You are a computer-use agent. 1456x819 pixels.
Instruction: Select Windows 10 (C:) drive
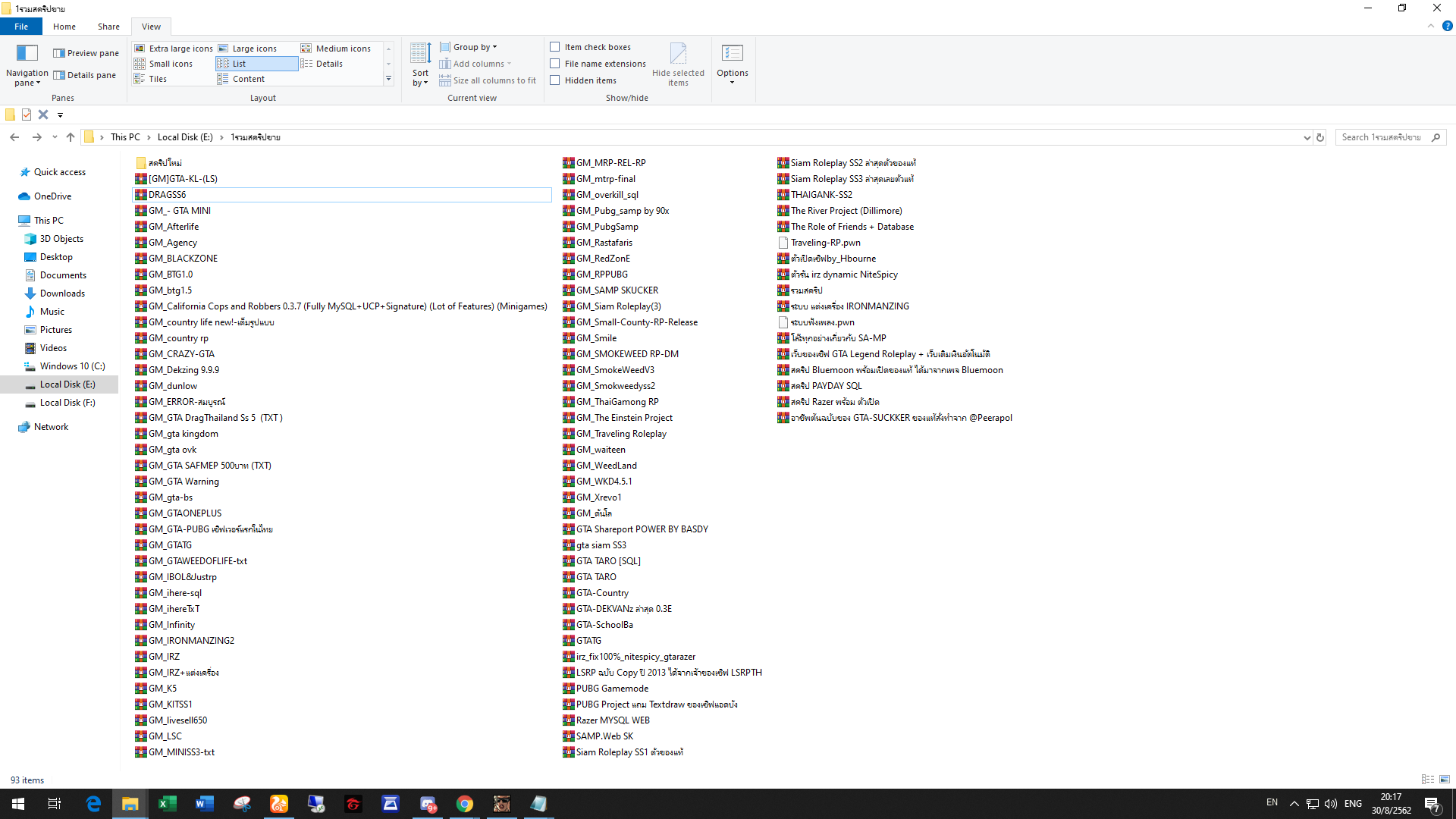72,366
